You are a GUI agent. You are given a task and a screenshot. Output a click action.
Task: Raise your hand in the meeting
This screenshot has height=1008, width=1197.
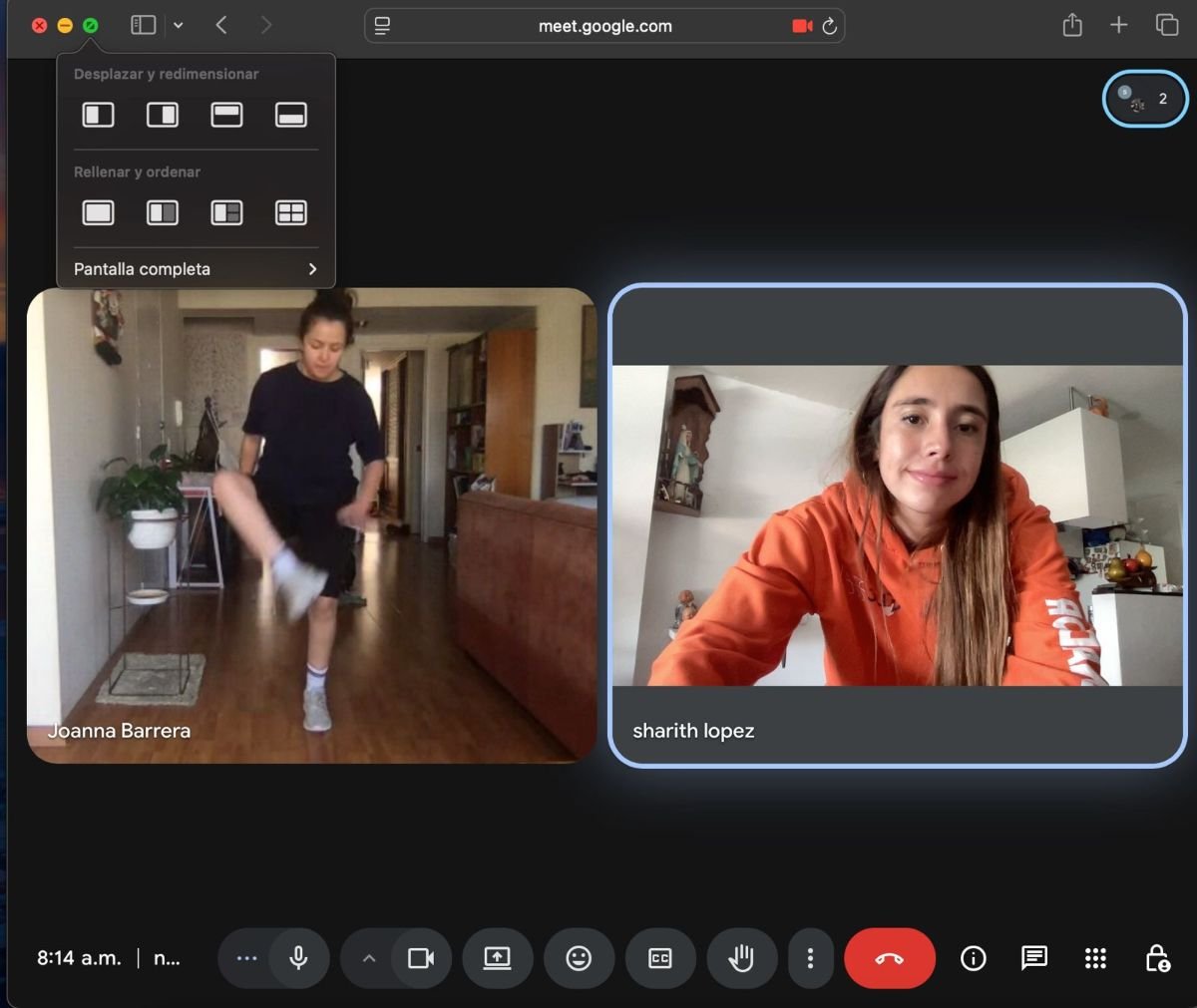pos(741,958)
